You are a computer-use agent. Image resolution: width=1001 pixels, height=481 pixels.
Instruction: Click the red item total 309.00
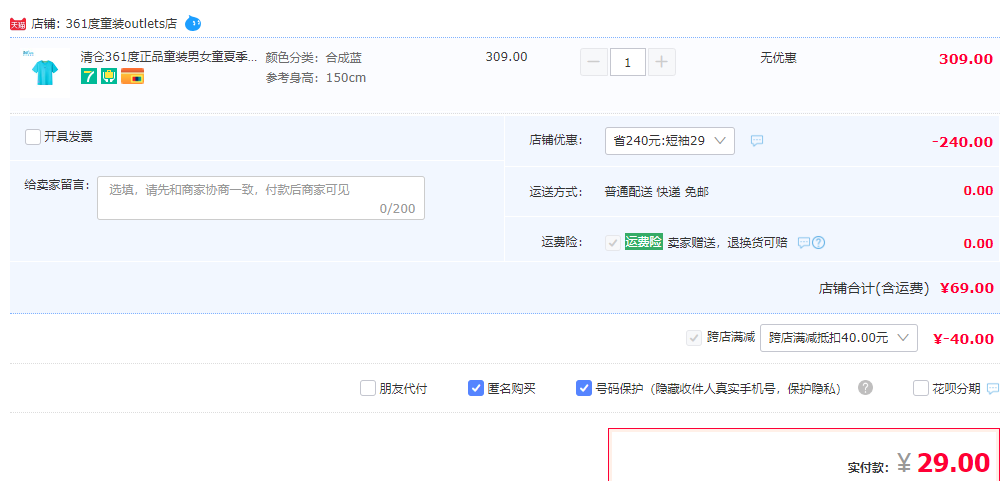pyautogui.click(x=966, y=59)
